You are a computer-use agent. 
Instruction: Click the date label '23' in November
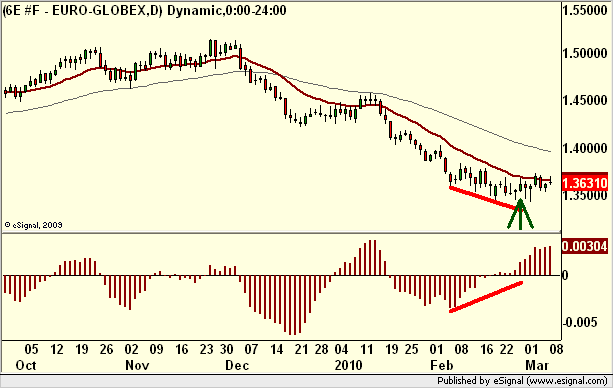pyautogui.click(x=206, y=349)
